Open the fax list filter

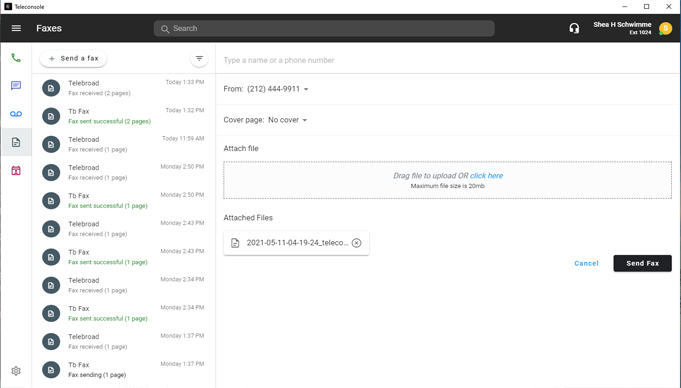click(199, 58)
